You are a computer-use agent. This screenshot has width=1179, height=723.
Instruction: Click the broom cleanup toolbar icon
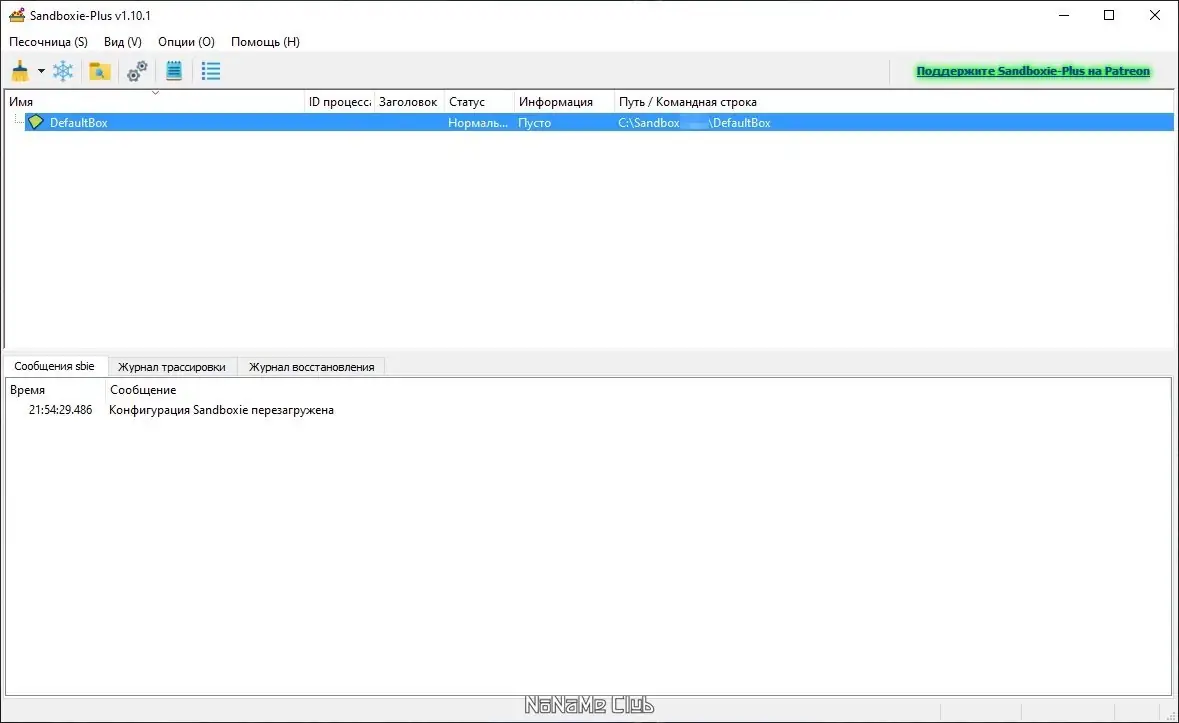coord(20,71)
